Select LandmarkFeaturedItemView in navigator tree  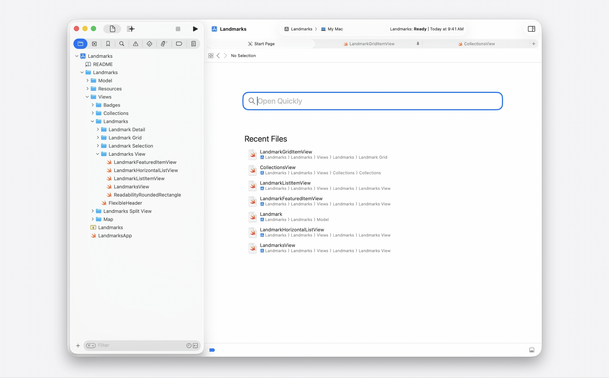(x=141, y=162)
